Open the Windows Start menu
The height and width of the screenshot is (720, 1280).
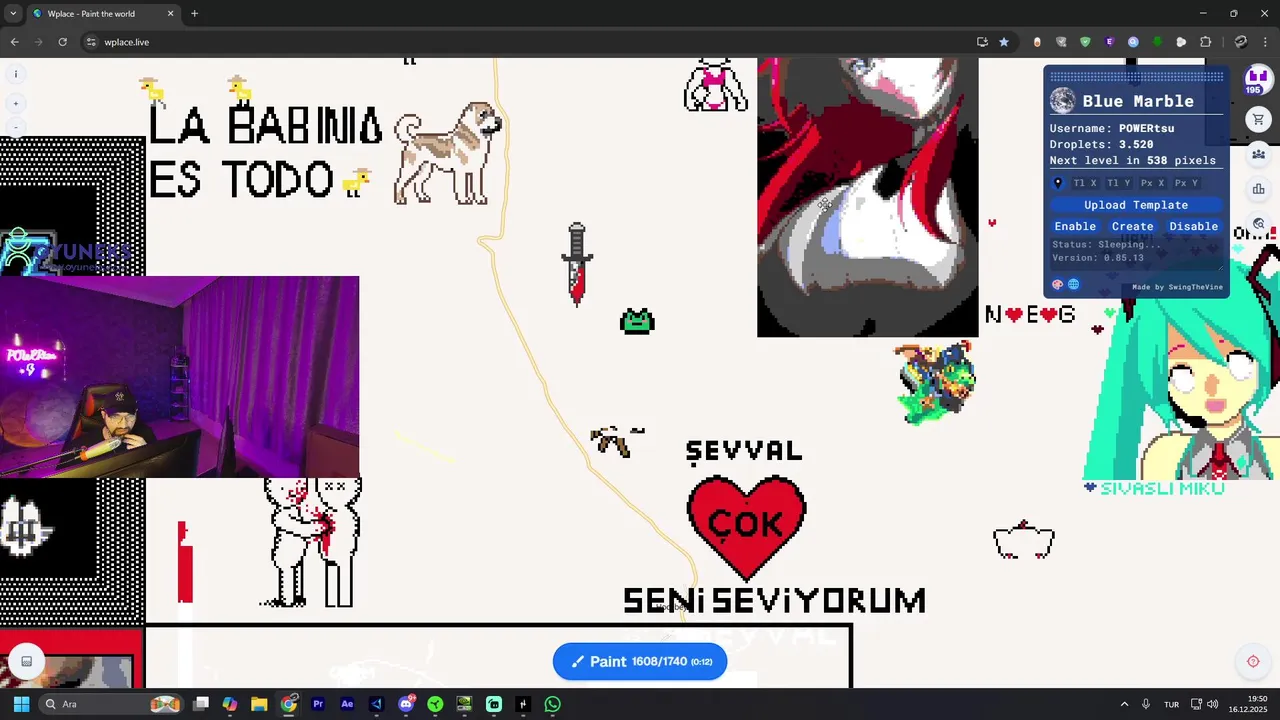pyautogui.click(x=22, y=704)
